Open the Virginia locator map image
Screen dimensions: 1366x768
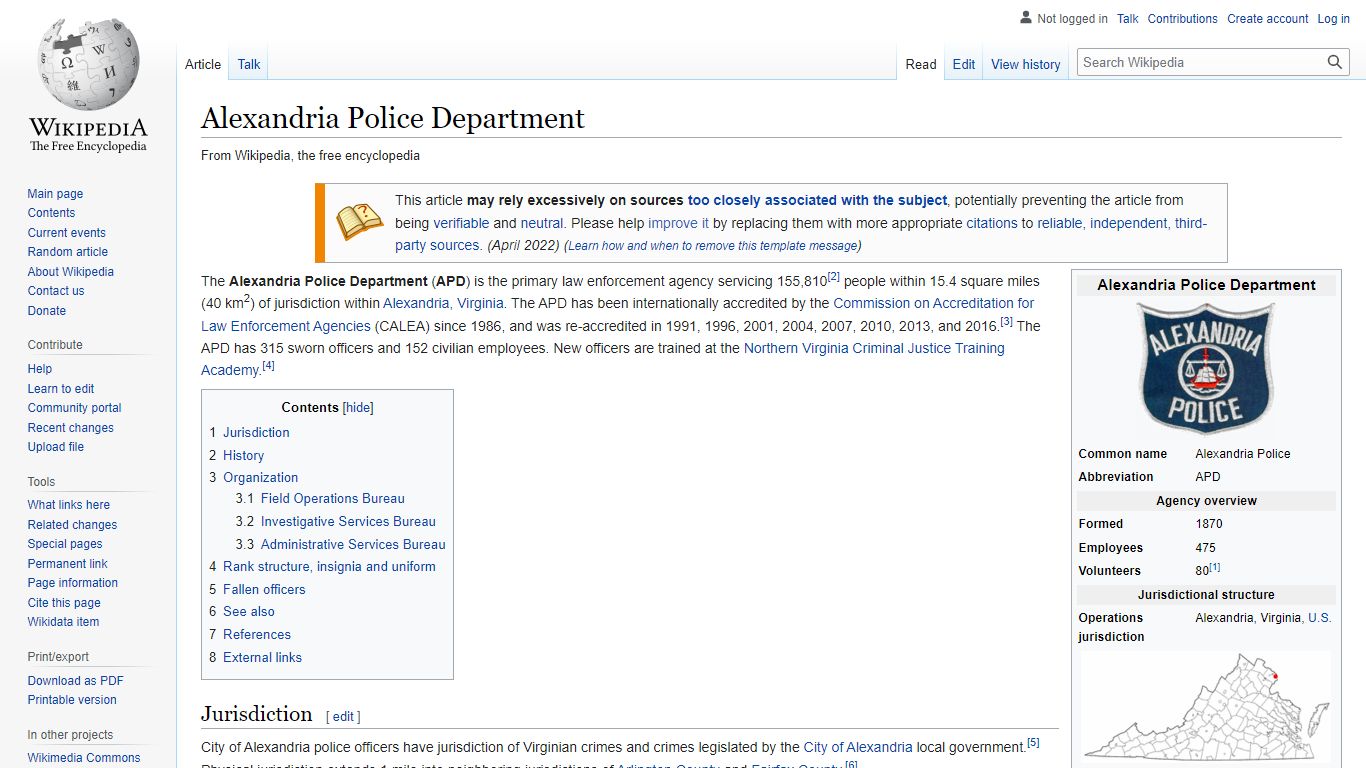(1206, 708)
